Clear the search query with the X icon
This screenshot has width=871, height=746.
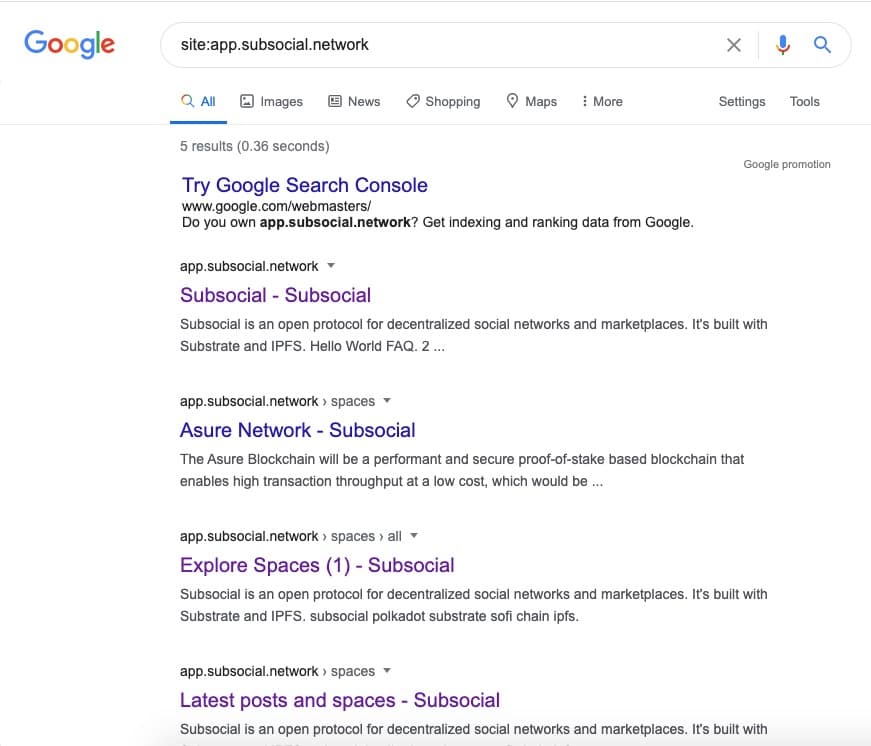click(734, 45)
